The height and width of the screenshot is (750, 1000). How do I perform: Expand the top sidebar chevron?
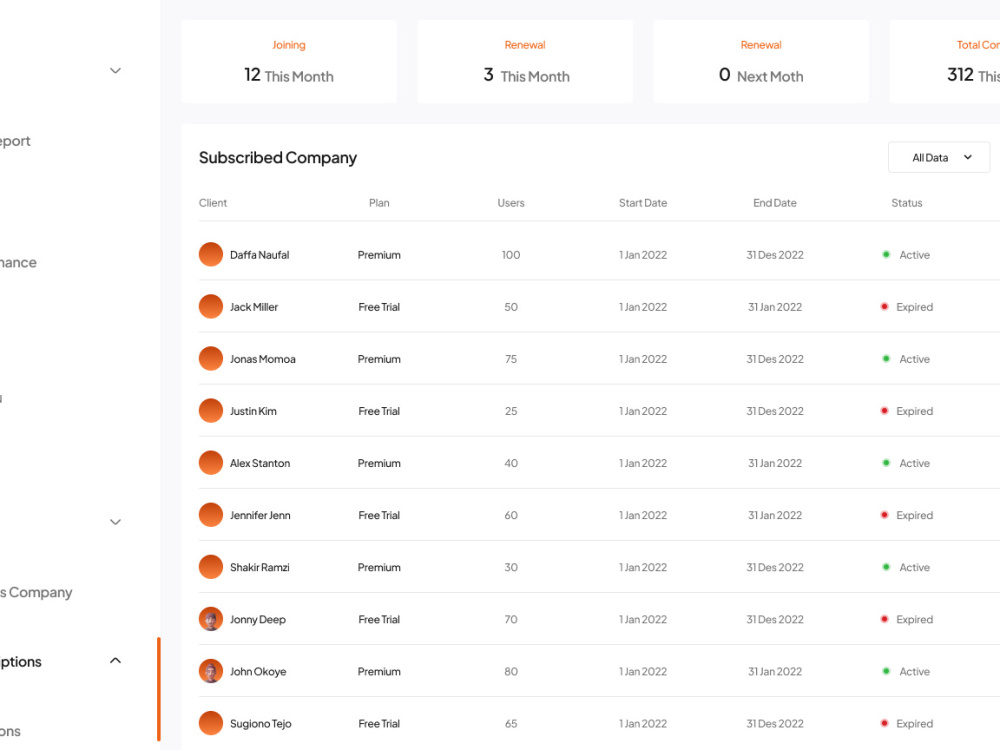pyautogui.click(x=115, y=71)
